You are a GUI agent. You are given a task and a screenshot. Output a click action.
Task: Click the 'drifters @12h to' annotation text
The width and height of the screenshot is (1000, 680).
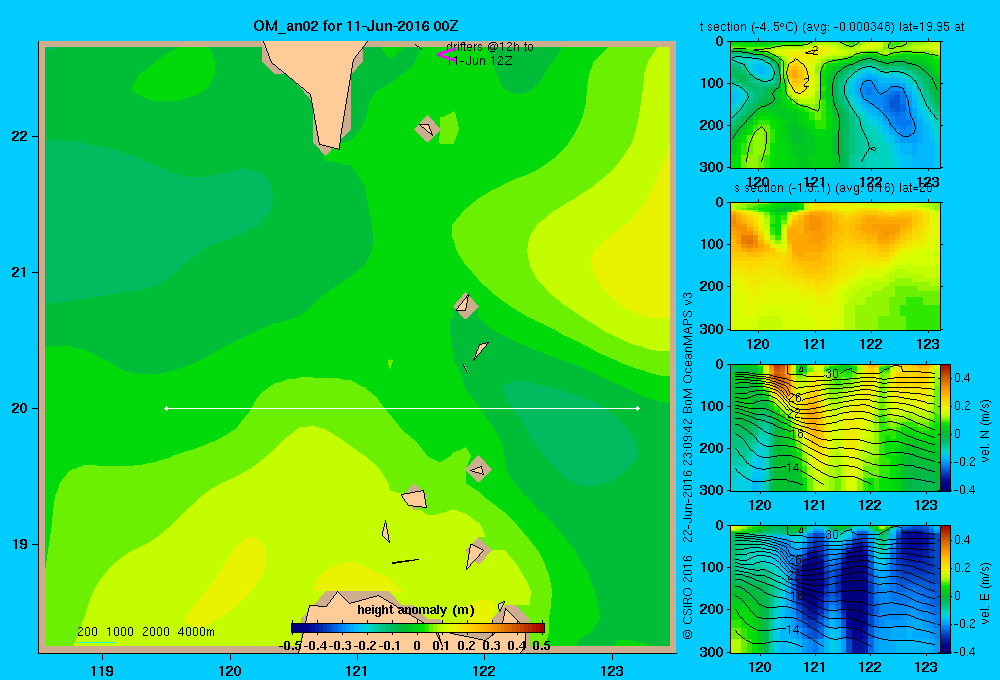(490, 47)
